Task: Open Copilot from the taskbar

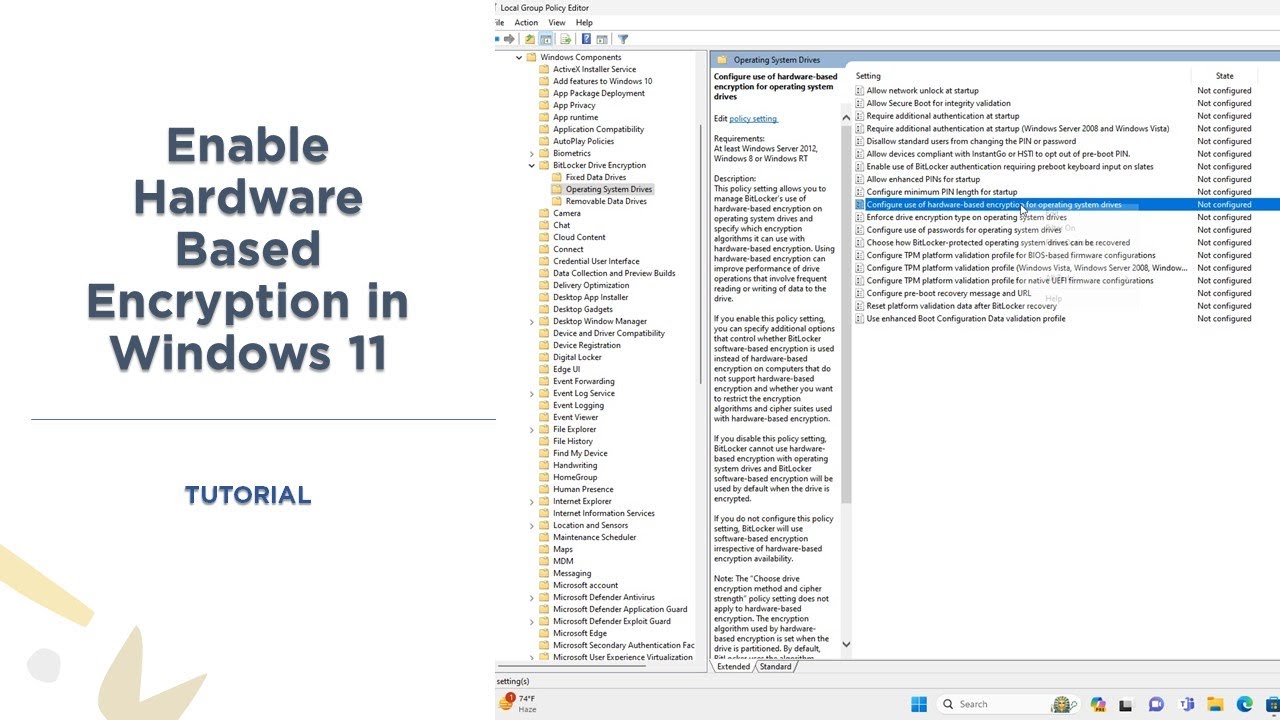Action: pos(1097,704)
